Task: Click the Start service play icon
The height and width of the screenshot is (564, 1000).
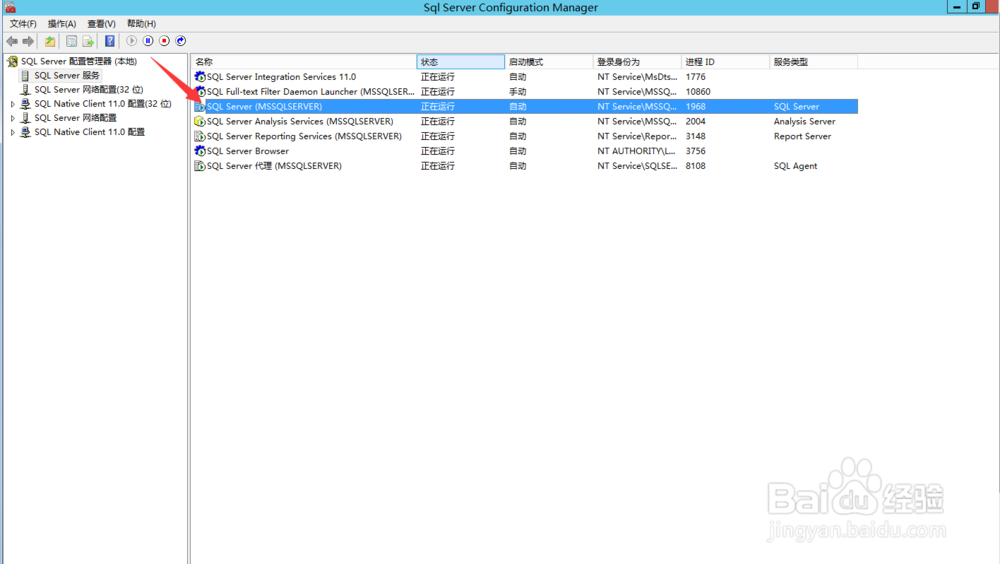Action: click(131, 41)
